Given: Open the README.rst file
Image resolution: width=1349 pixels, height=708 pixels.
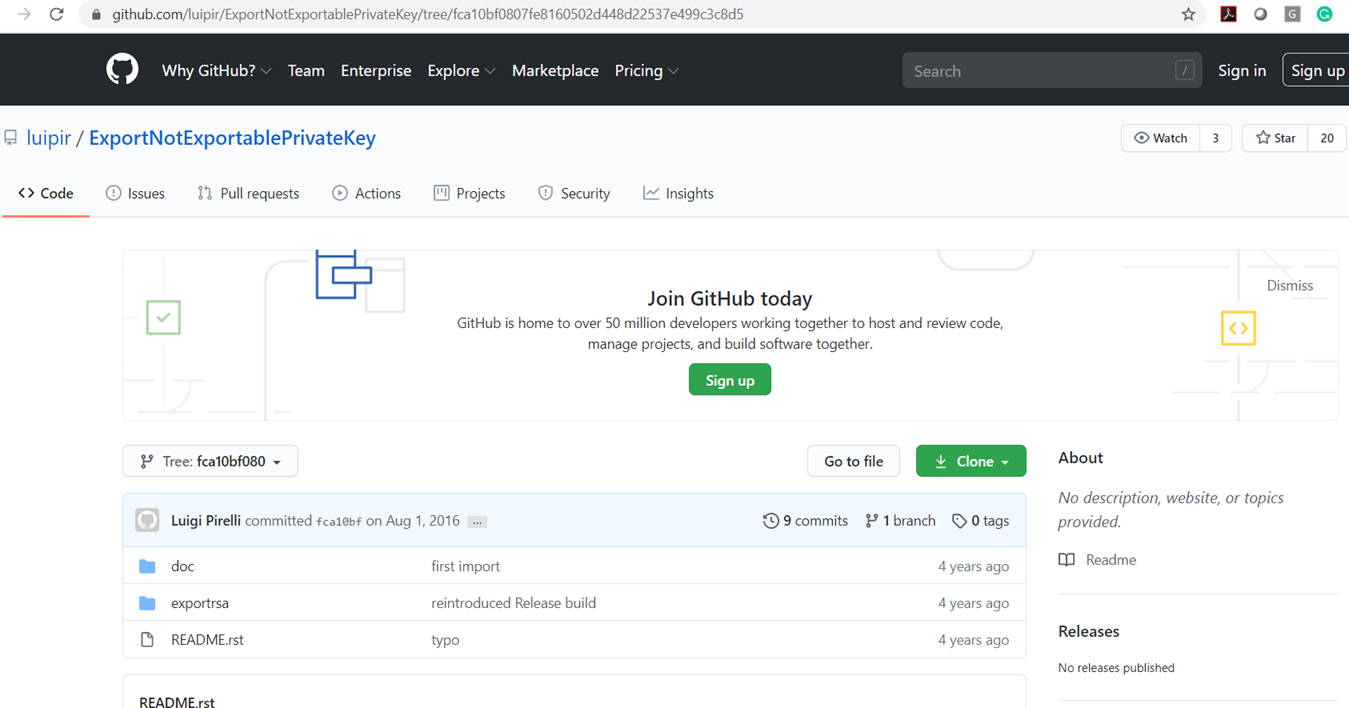Looking at the screenshot, I should click(x=207, y=640).
